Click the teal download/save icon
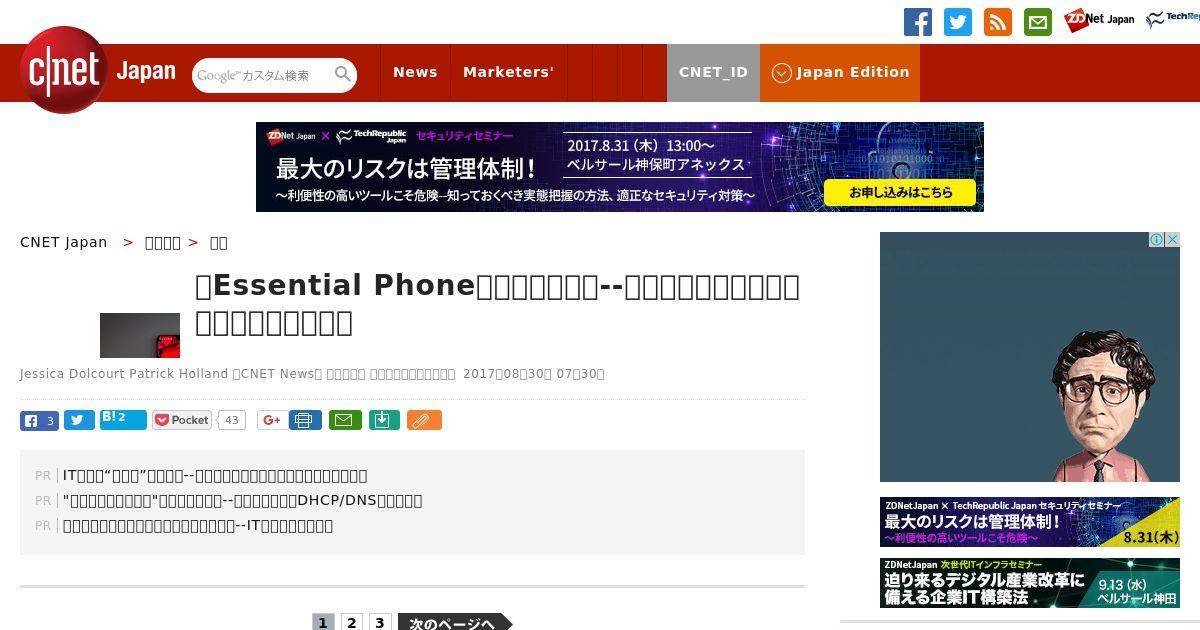The width and height of the screenshot is (1200, 630). click(384, 421)
